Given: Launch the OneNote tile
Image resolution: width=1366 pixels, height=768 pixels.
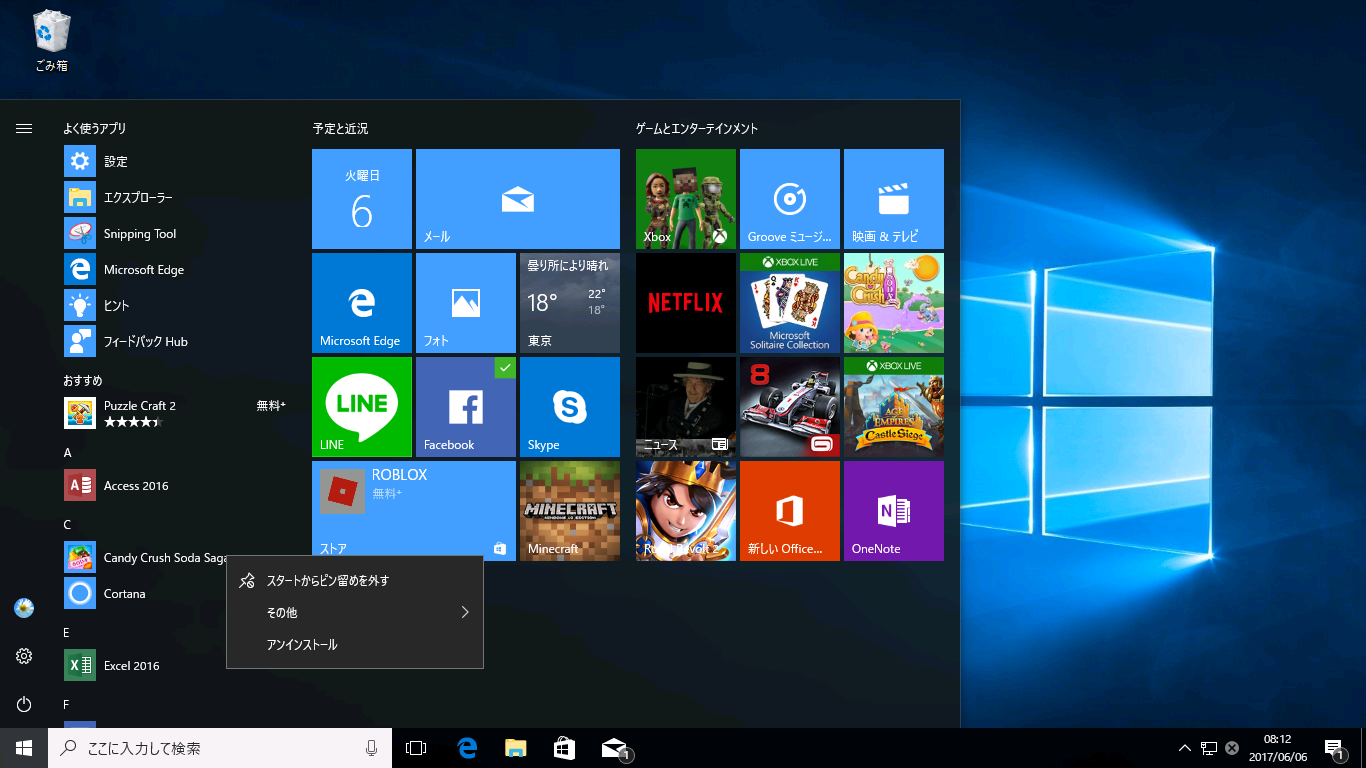Looking at the screenshot, I should tap(893, 510).
